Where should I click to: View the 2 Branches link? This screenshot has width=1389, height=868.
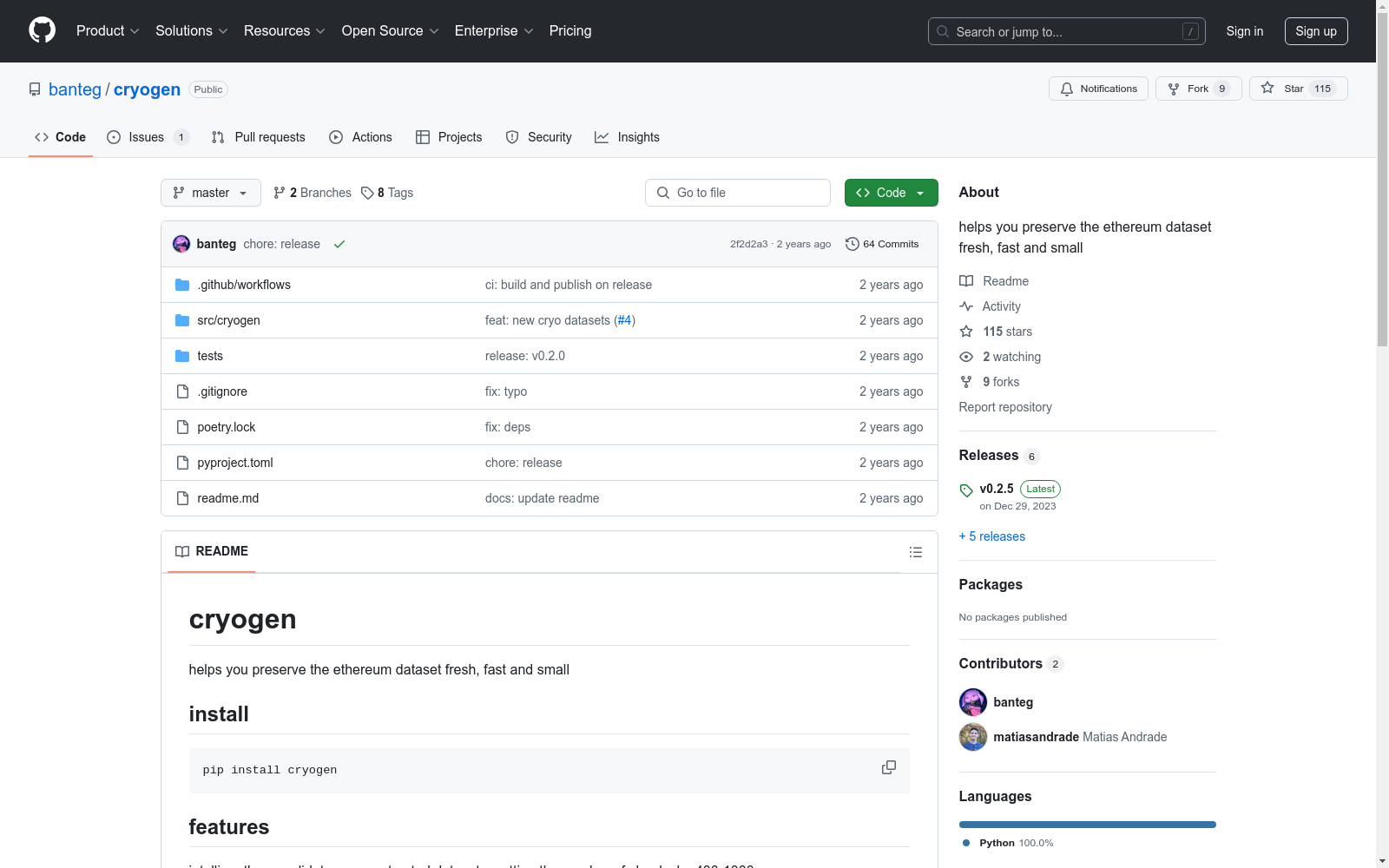tap(313, 193)
